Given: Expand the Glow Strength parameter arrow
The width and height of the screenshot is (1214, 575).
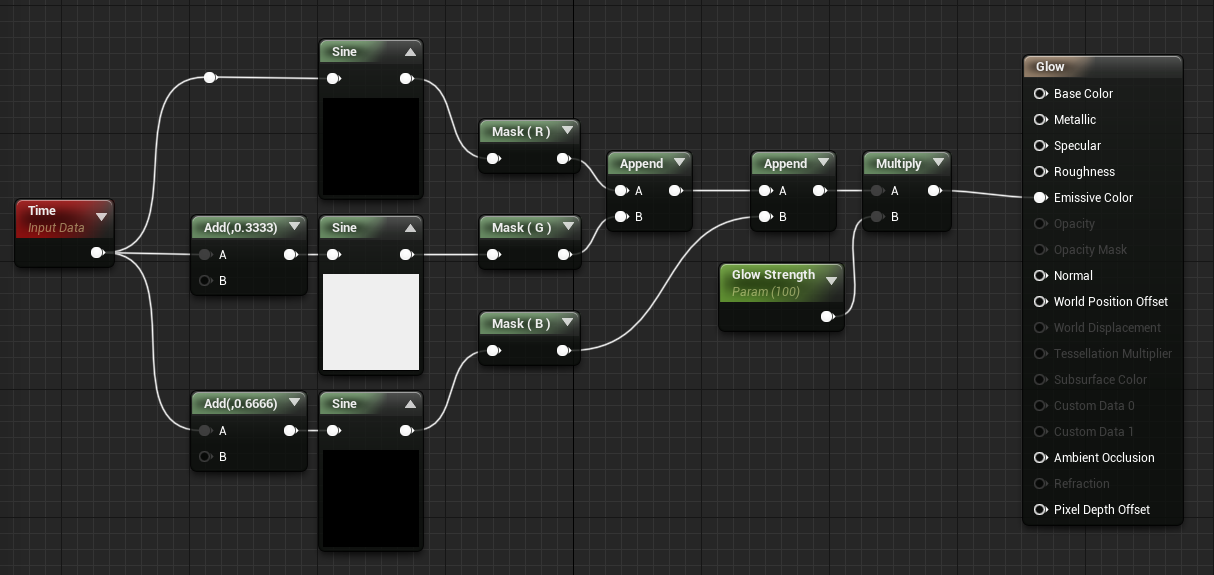Looking at the screenshot, I should [x=831, y=281].
